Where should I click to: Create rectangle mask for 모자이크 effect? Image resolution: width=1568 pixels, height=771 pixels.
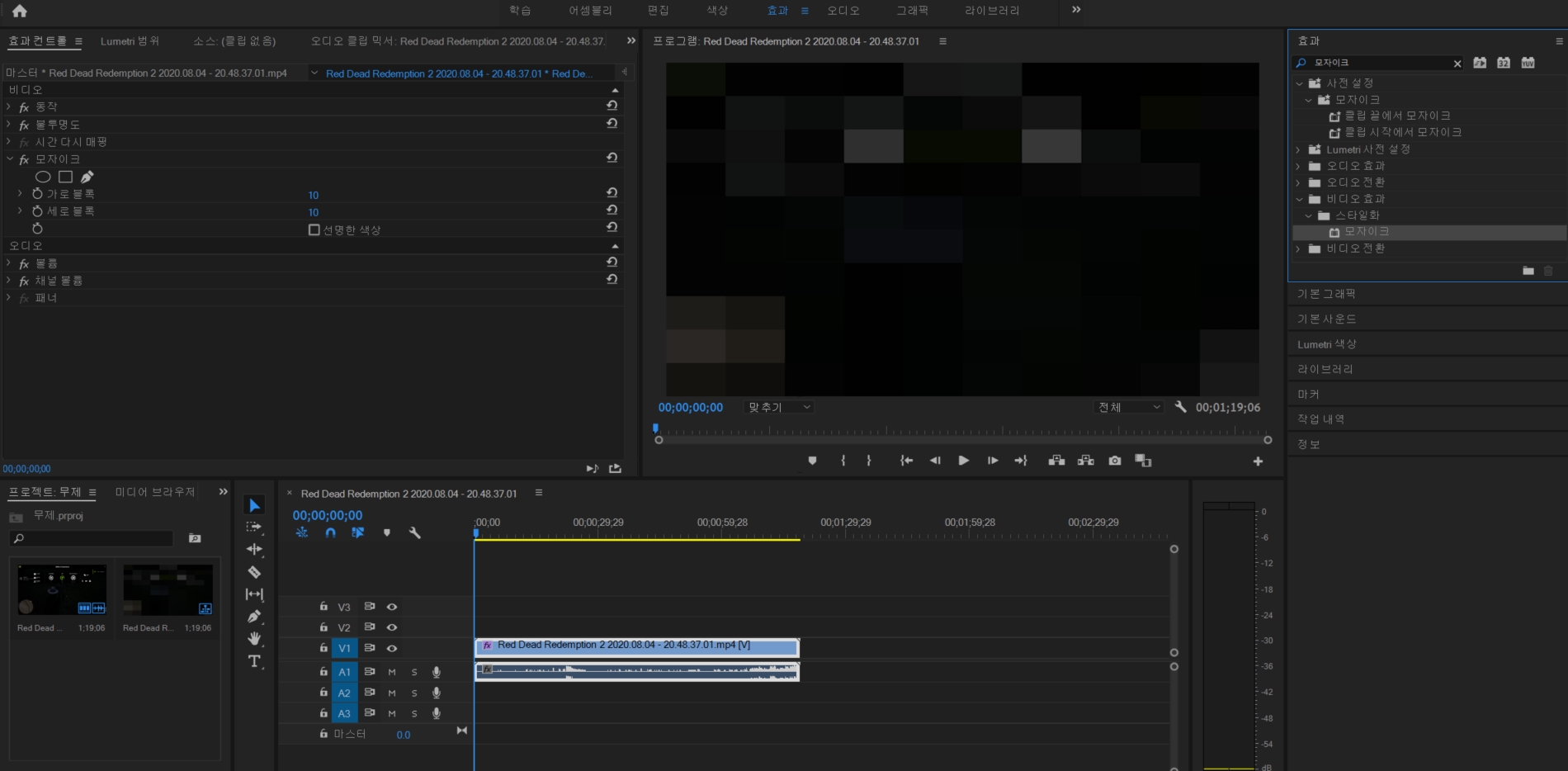pos(65,177)
